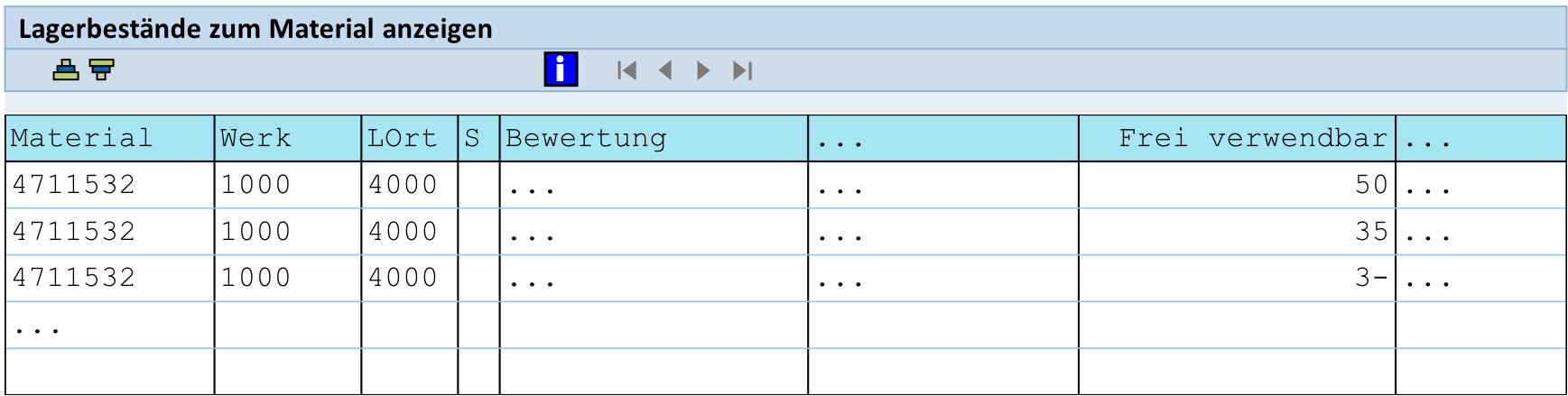
Task: Click the sort descending icon
Action: pyautogui.click(x=101, y=69)
